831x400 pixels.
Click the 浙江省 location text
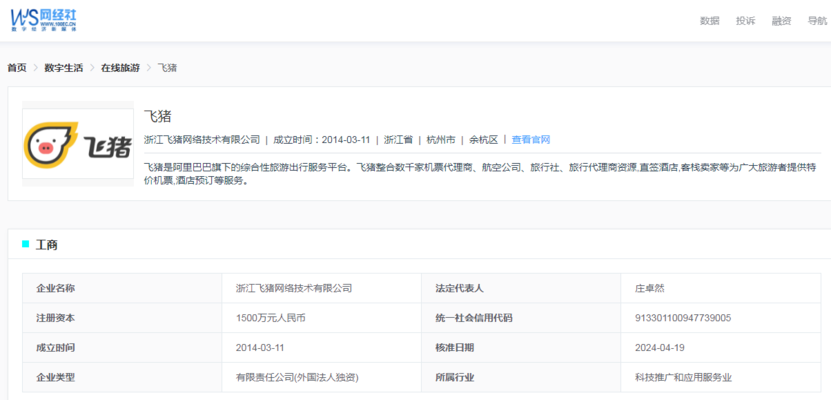(x=400, y=140)
